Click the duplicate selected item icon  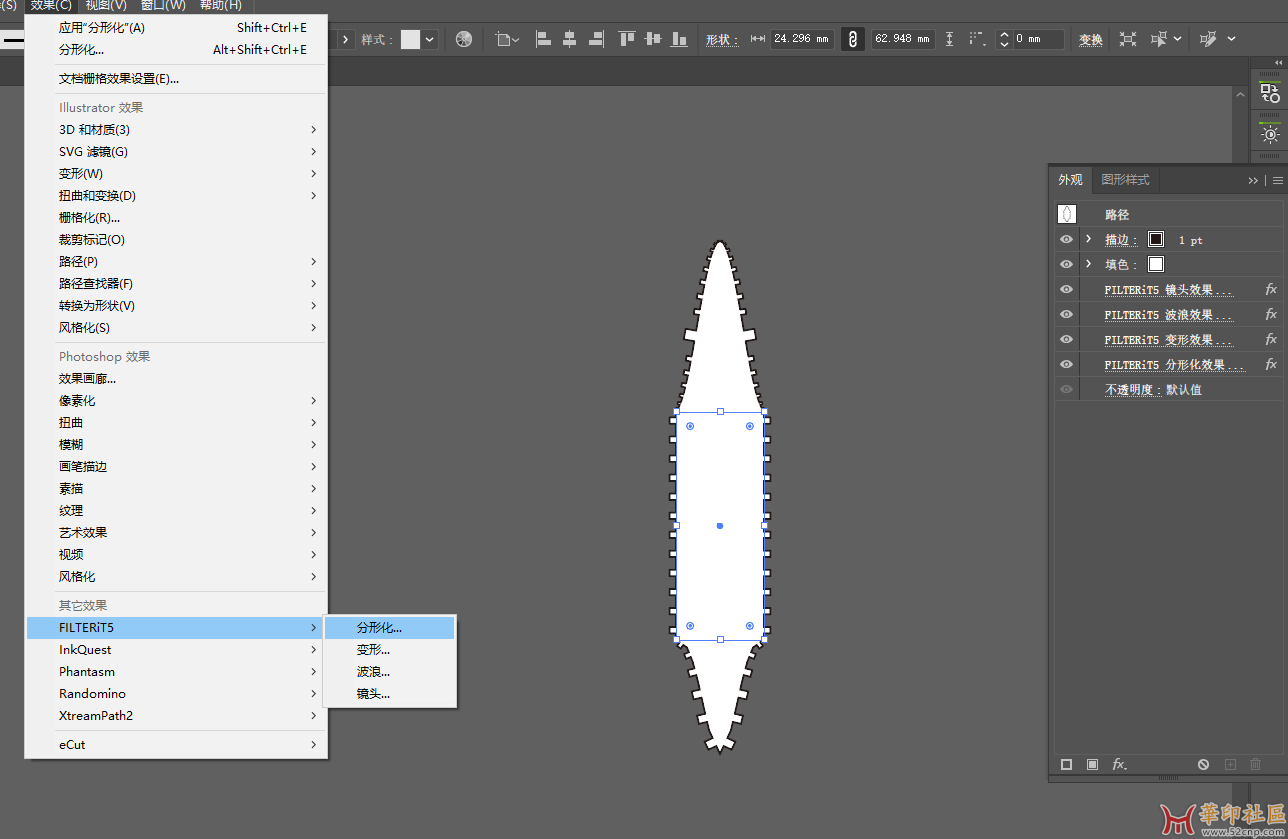click(x=1230, y=764)
